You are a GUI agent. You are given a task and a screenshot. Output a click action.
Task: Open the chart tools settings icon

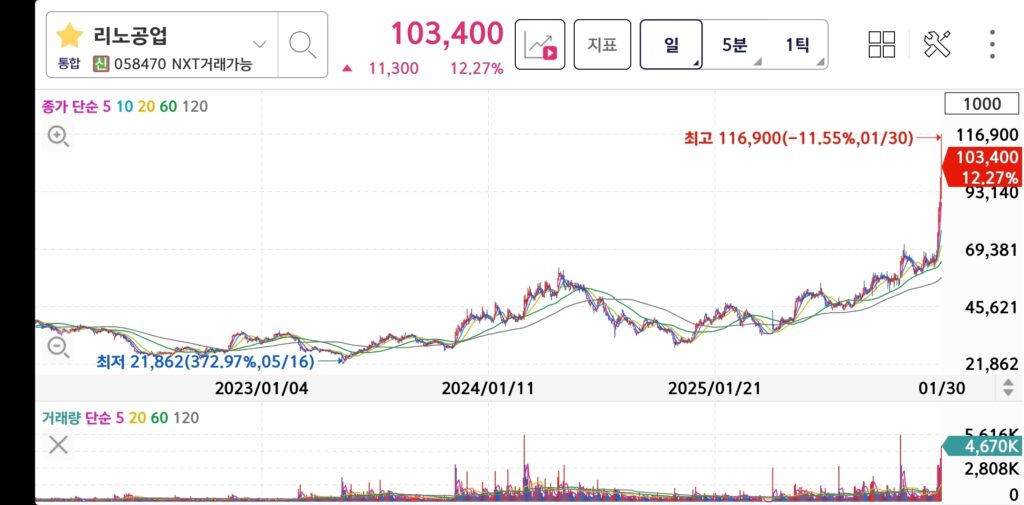pyautogui.click(x=937, y=44)
